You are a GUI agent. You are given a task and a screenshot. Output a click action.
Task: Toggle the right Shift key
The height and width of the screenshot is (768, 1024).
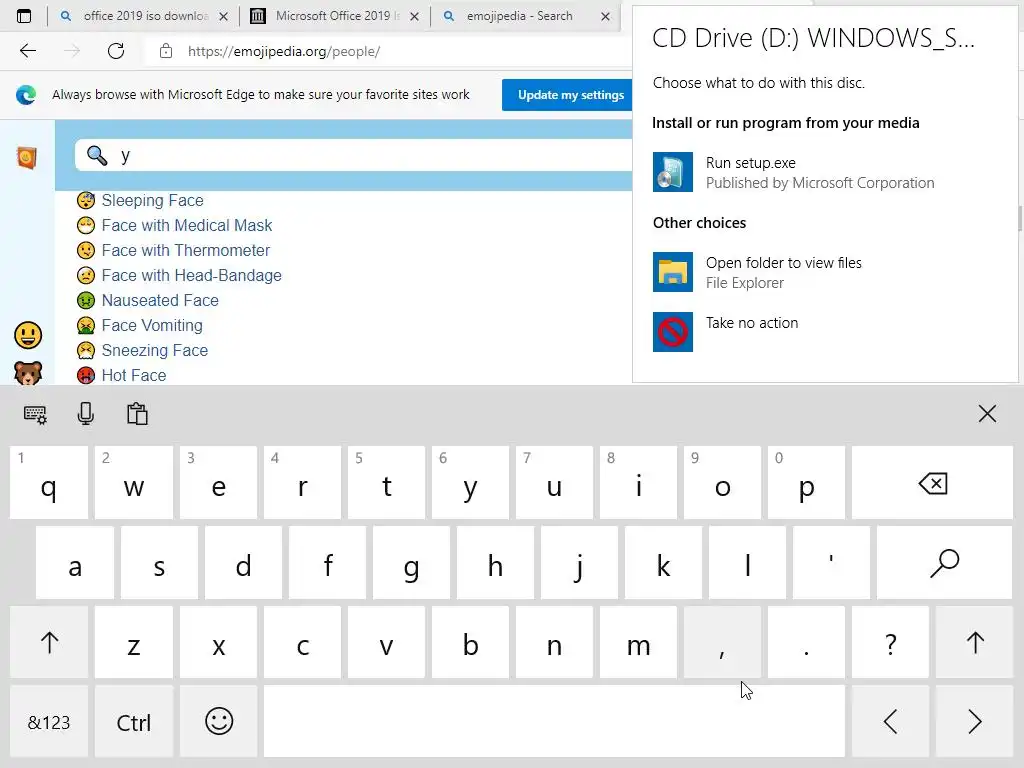coord(974,643)
